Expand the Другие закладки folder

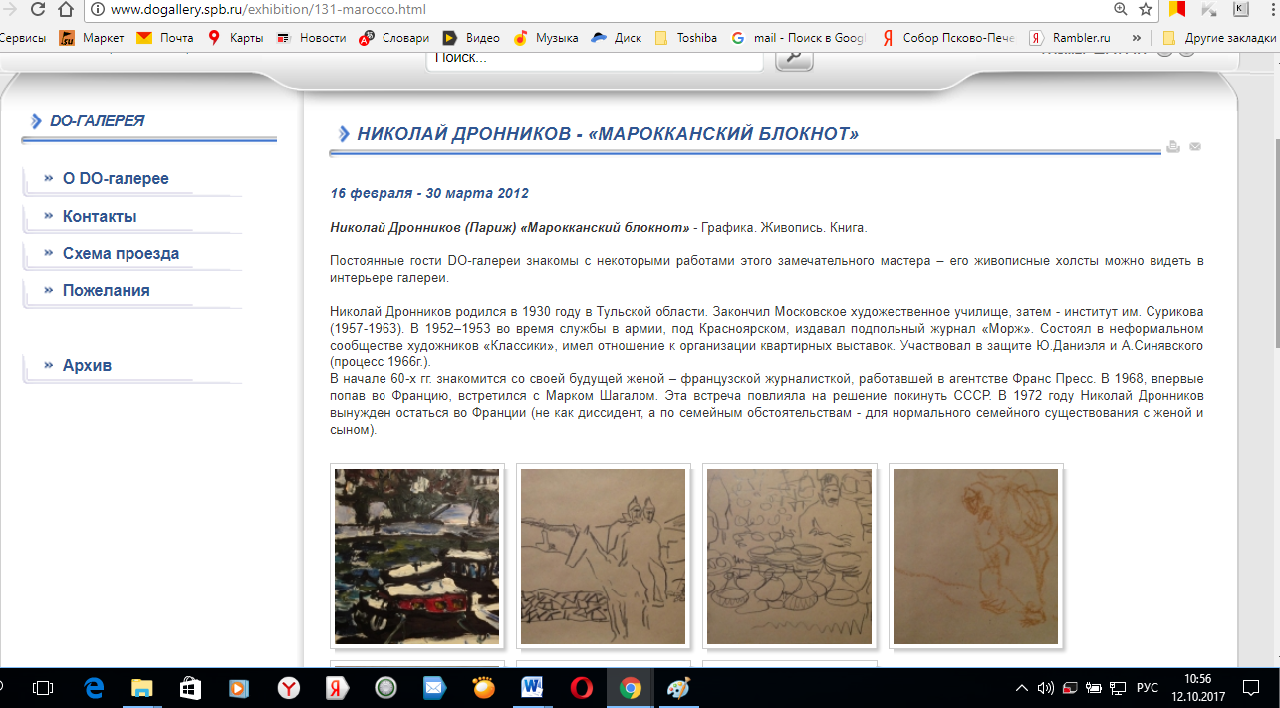1219,38
